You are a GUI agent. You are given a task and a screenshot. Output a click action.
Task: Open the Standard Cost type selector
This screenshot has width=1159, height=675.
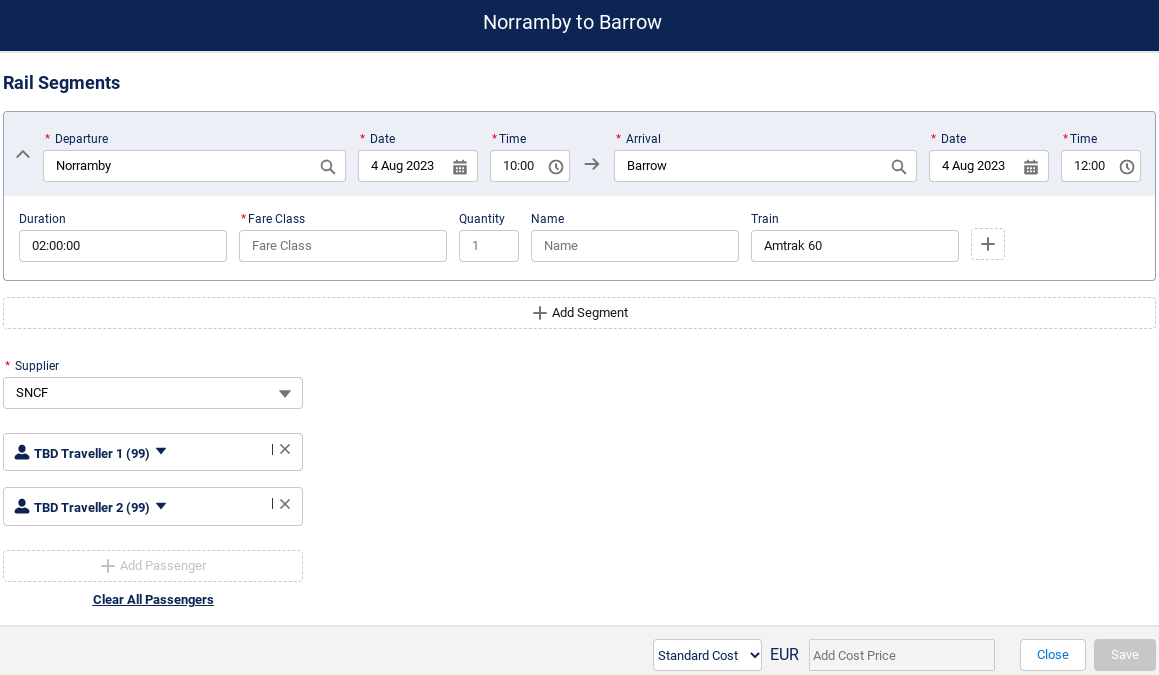click(707, 655)
